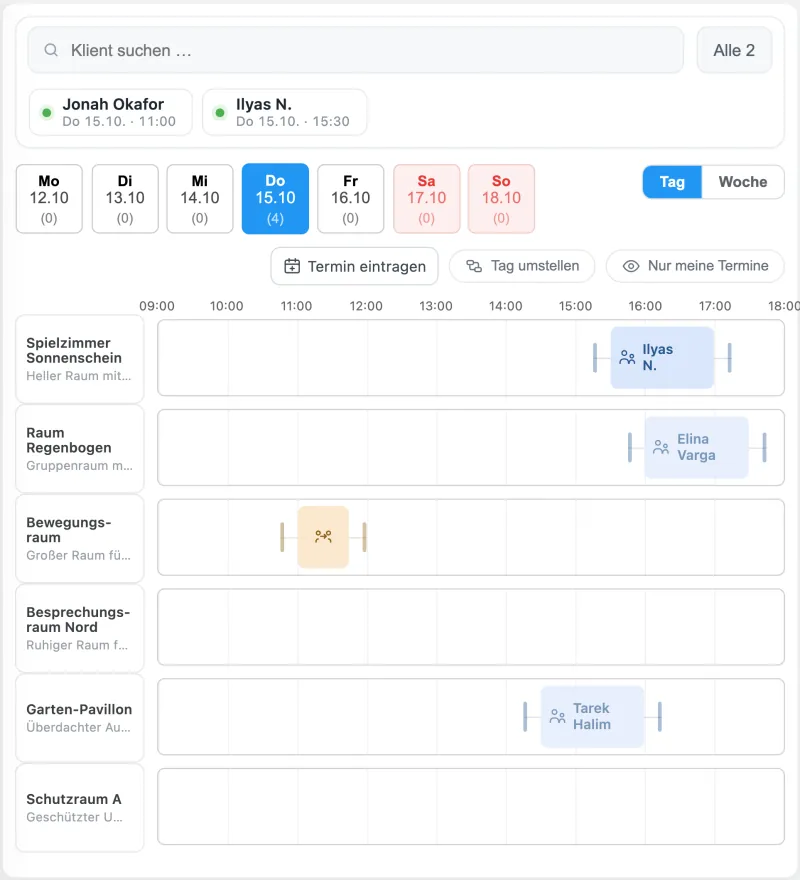Select the Bewegungsraum room card
800x880 pixels.
coord(80,538)
